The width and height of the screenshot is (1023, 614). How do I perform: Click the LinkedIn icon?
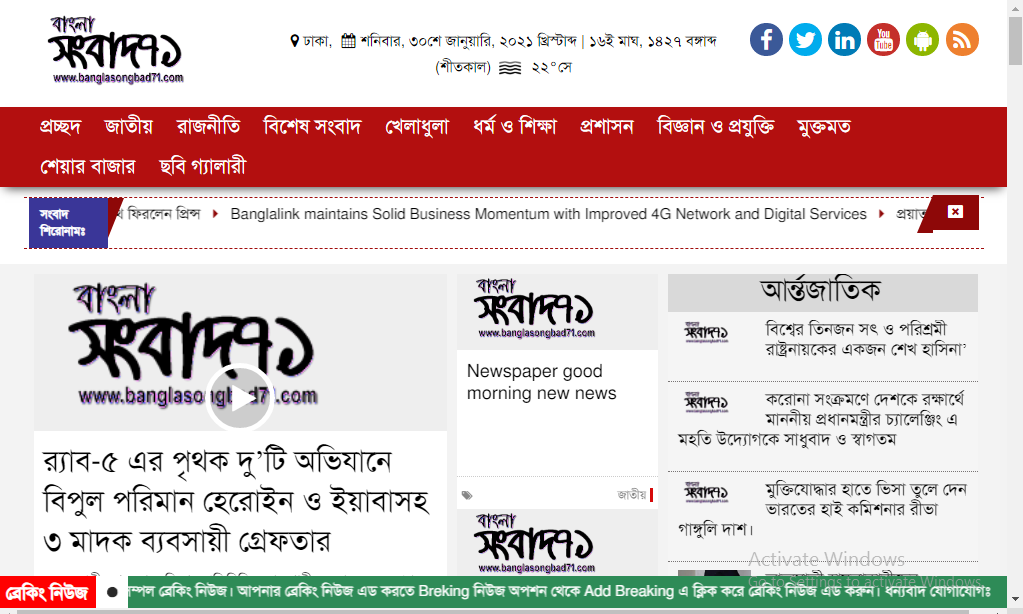tap(844, 39)
